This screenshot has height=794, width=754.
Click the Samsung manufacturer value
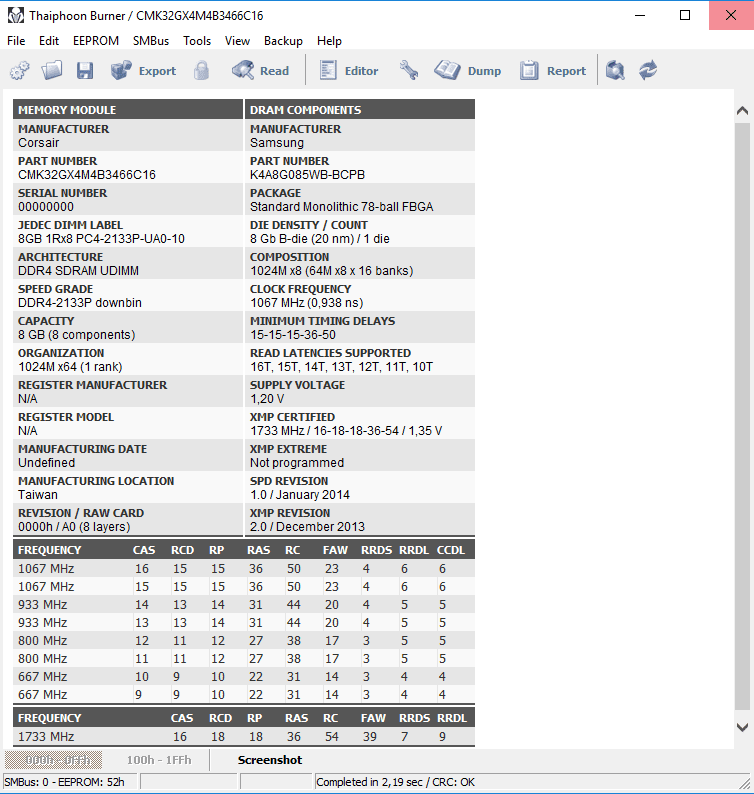(277, 143)
